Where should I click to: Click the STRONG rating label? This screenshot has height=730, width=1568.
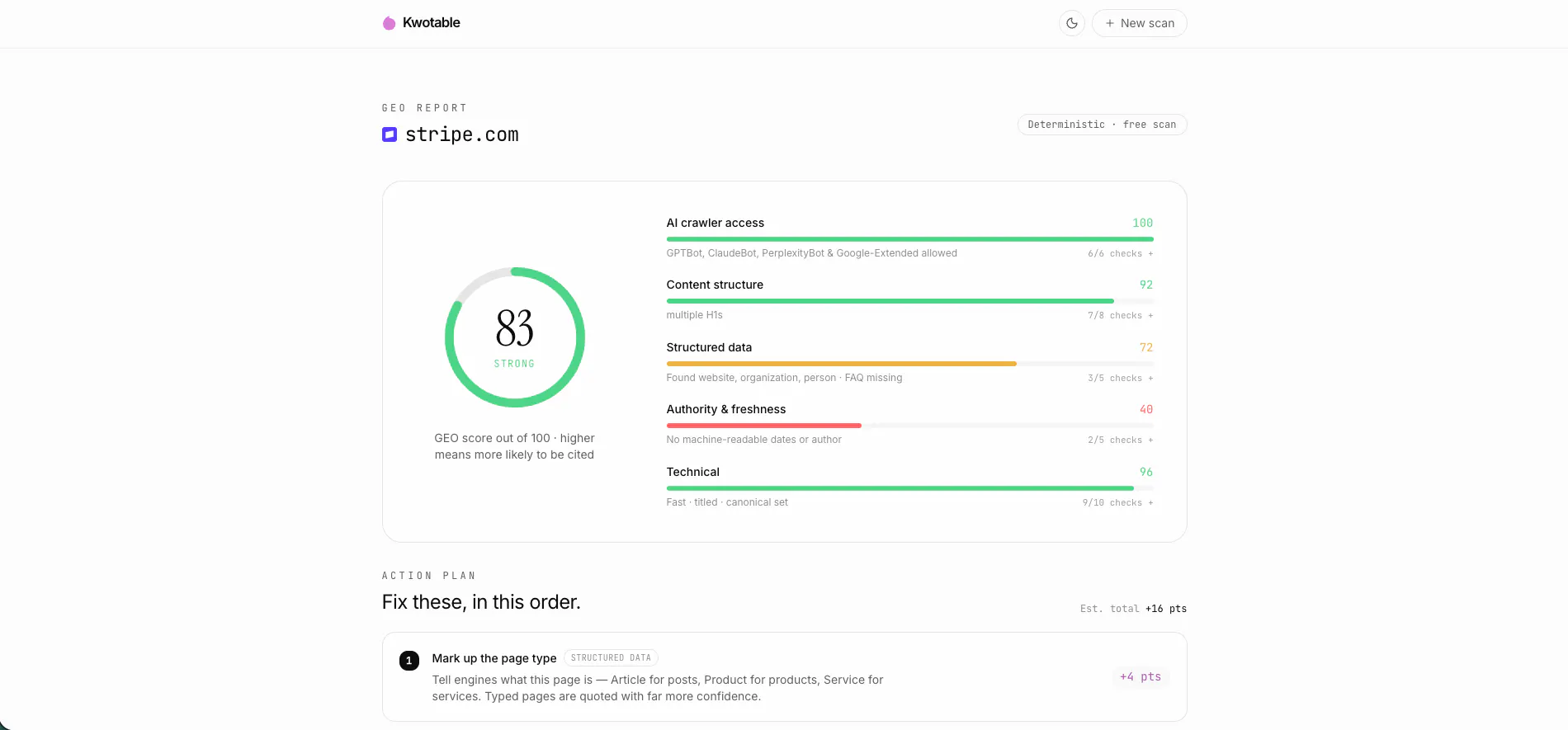[x=515, y=364]
